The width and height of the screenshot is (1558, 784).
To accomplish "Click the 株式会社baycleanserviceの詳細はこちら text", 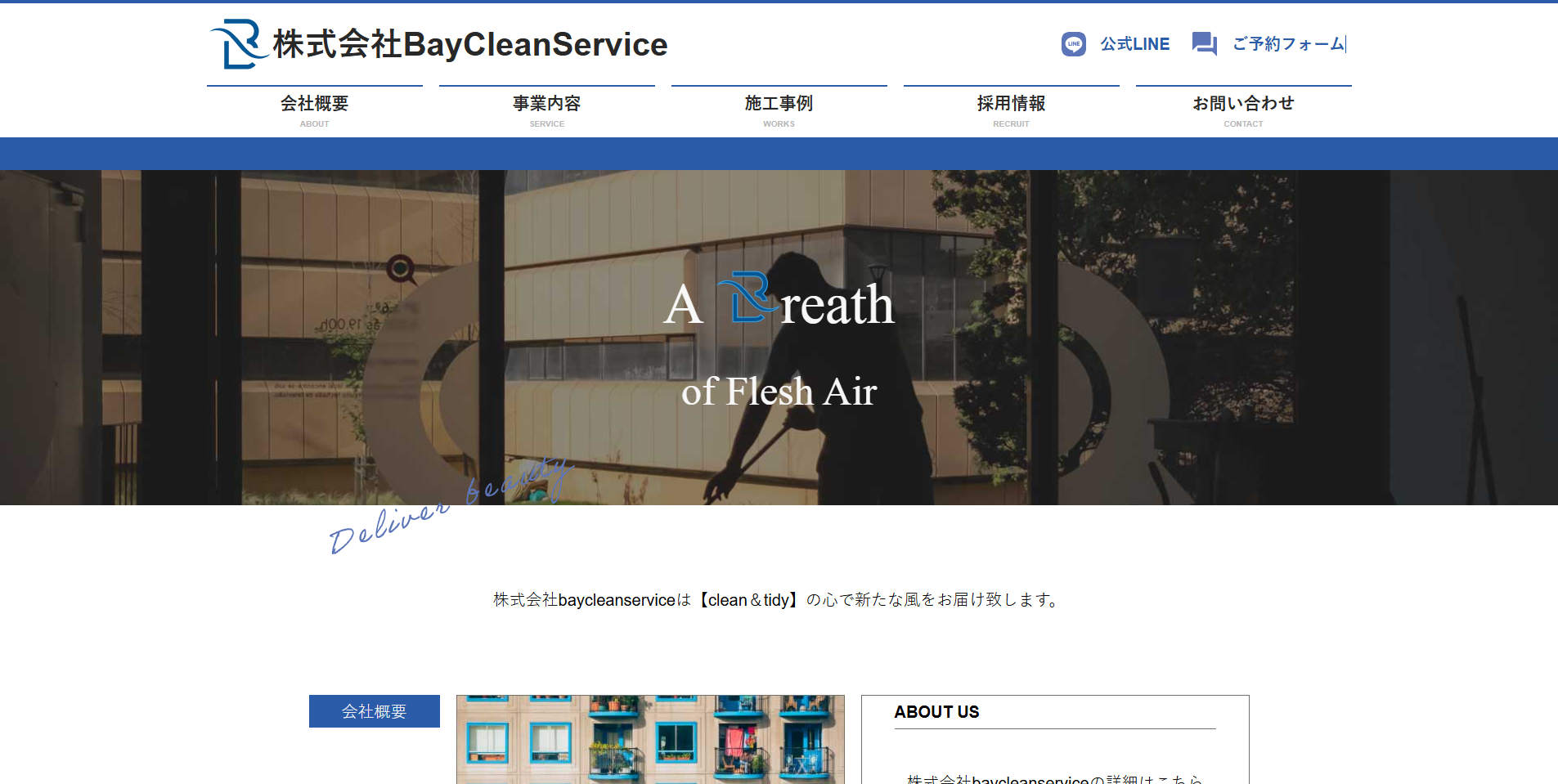I will click(1054, 779).
